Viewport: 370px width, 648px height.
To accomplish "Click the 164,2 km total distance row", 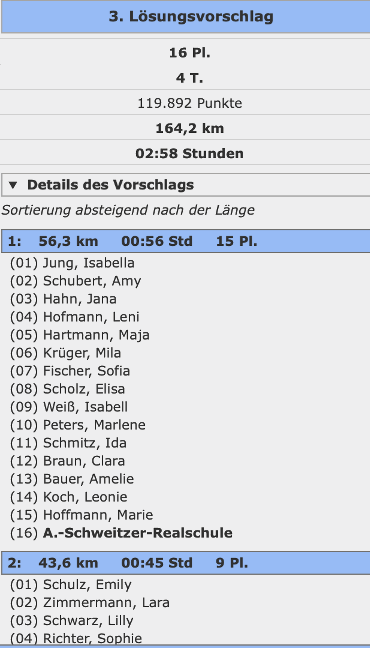I will (186, 128).
